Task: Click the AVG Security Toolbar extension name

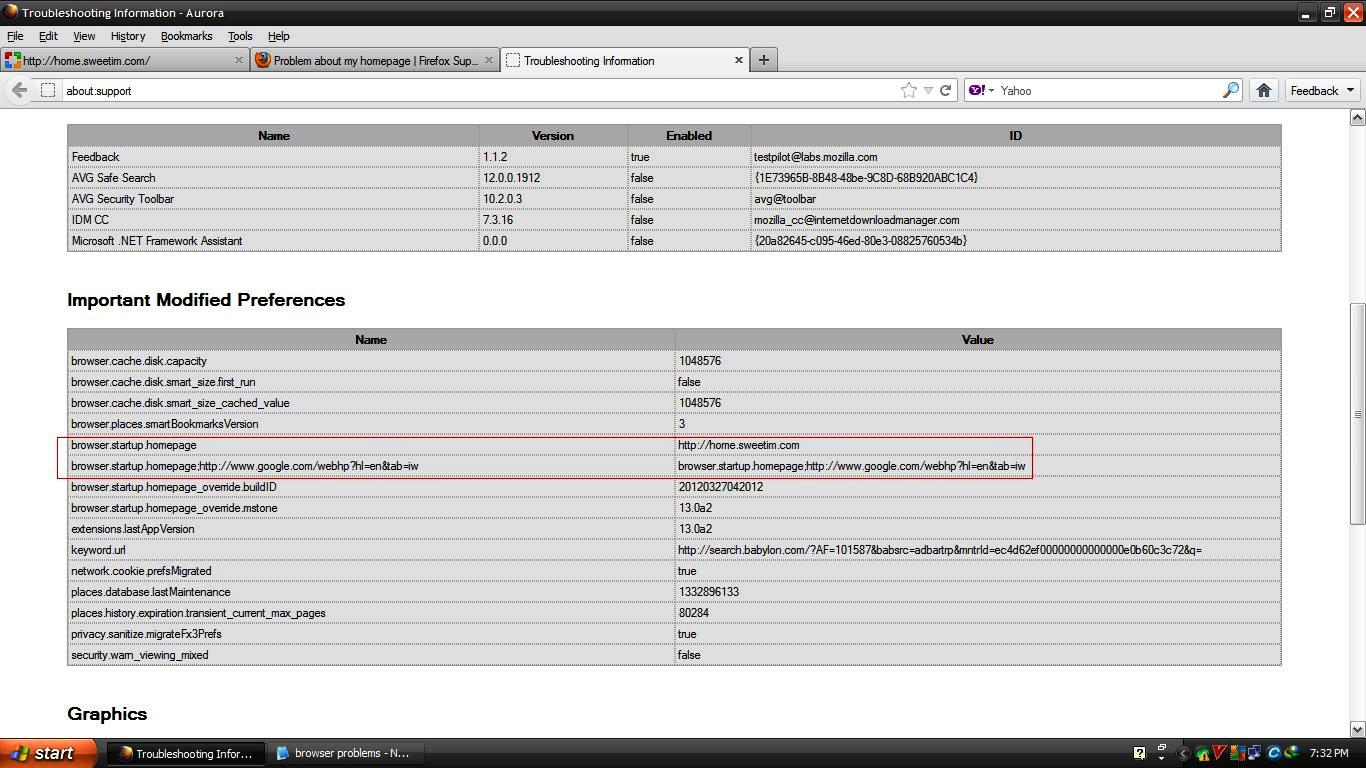Action: 123,199
